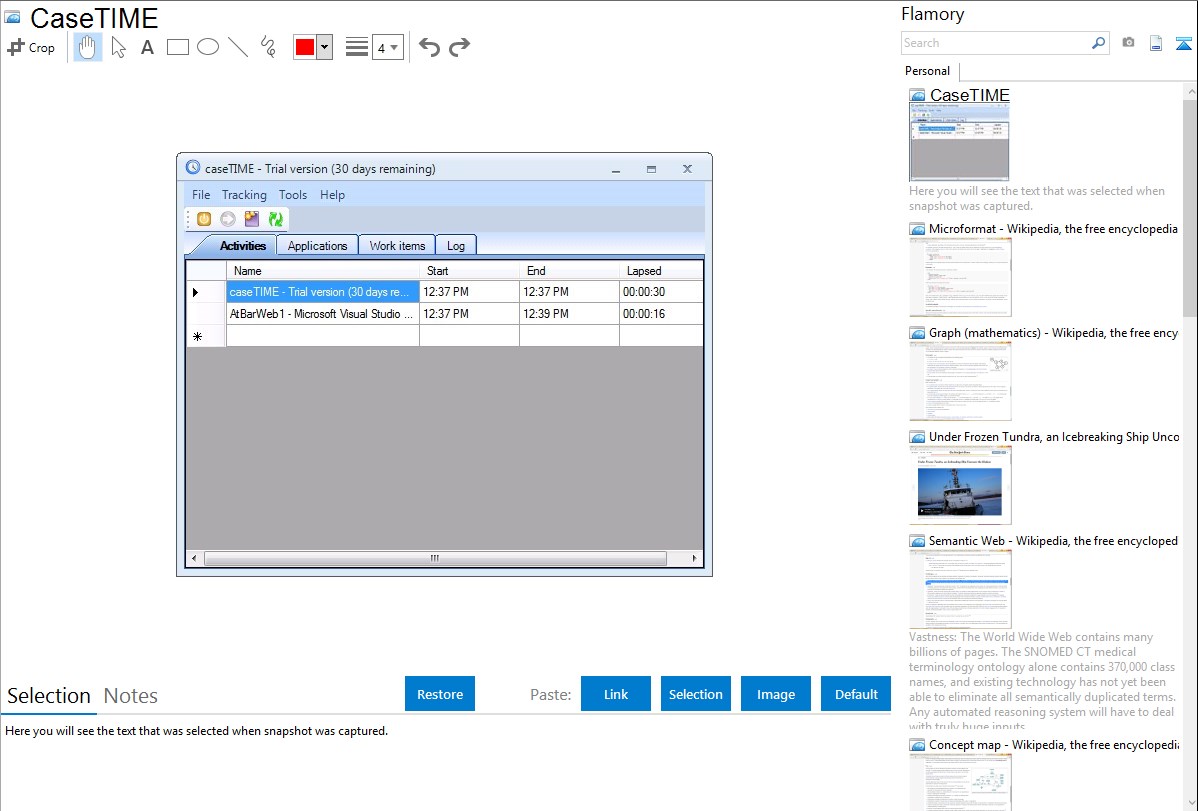Click the search magnifier icon
The image size is (1198, 811).
point(1098,43)
